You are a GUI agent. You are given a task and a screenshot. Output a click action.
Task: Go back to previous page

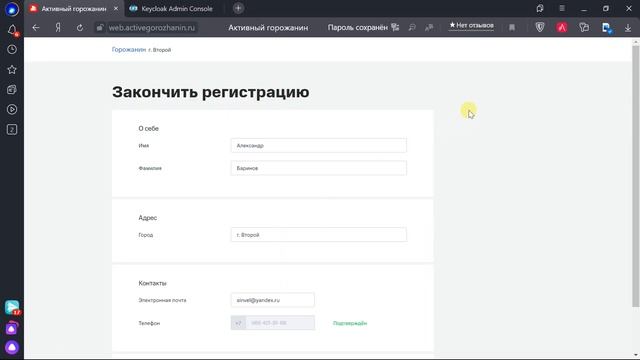pyautogui.click(x=36, y=28)
